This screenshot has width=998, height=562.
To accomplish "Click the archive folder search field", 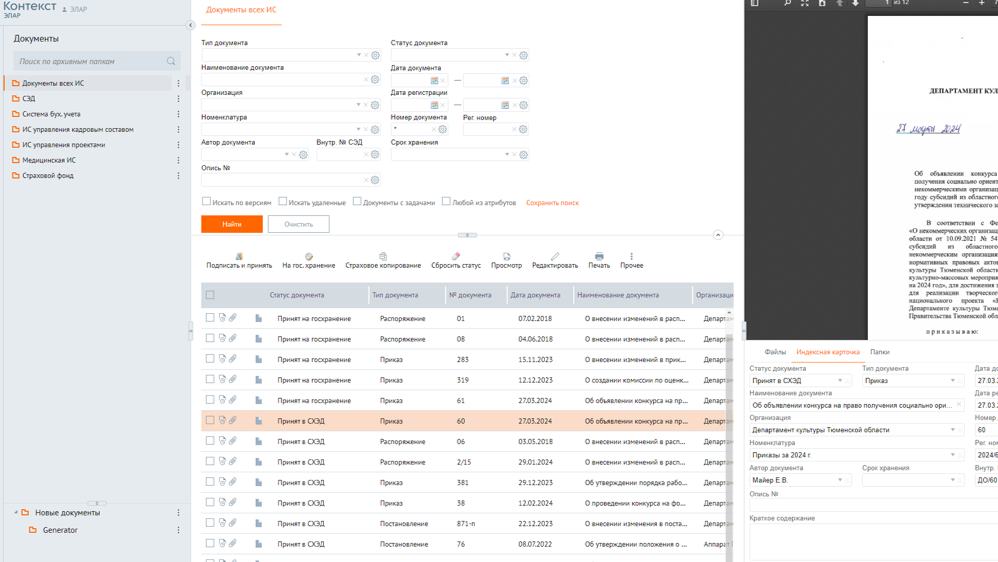I will (90, 62).
